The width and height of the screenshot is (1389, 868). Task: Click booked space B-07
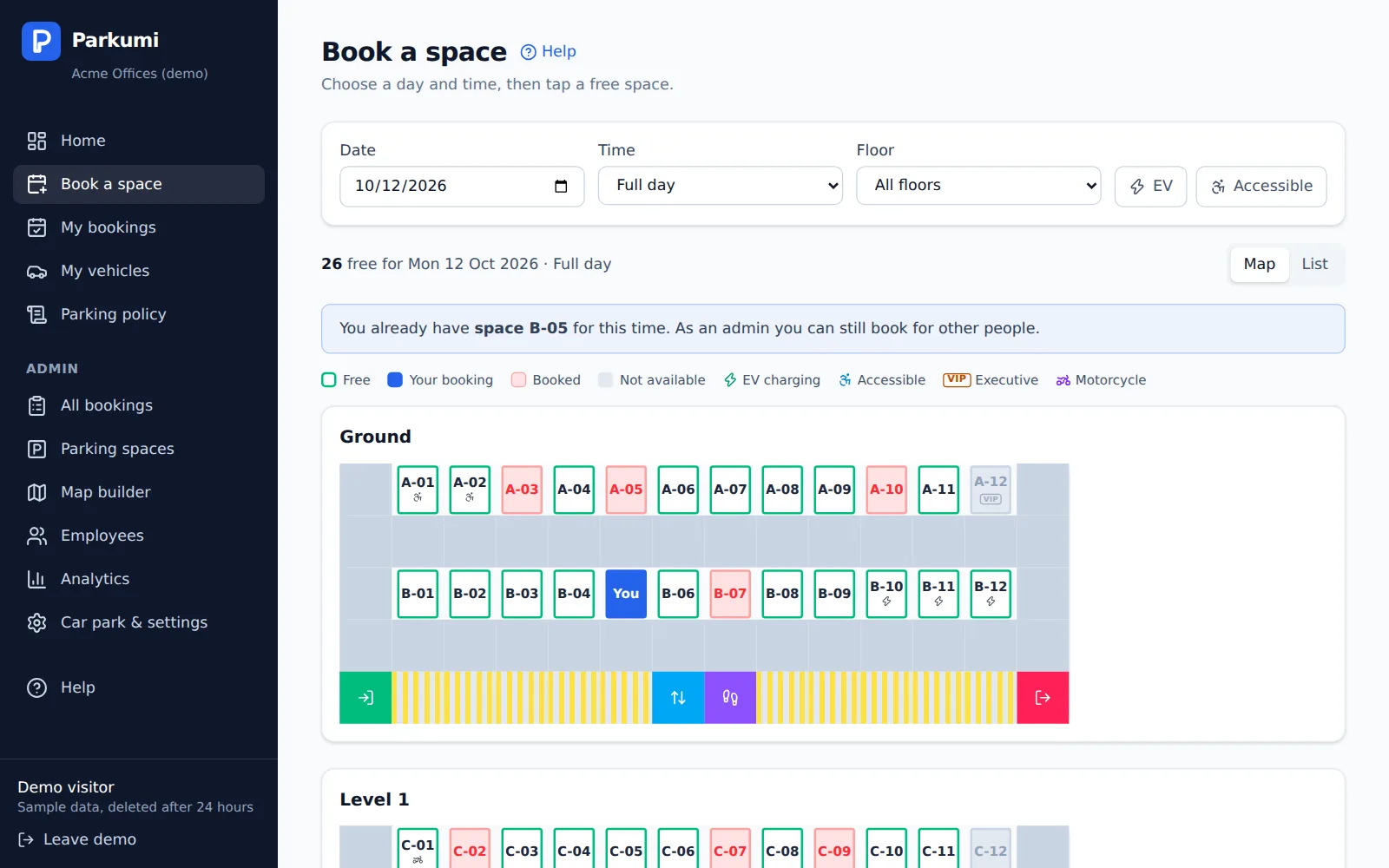point(730,594)
